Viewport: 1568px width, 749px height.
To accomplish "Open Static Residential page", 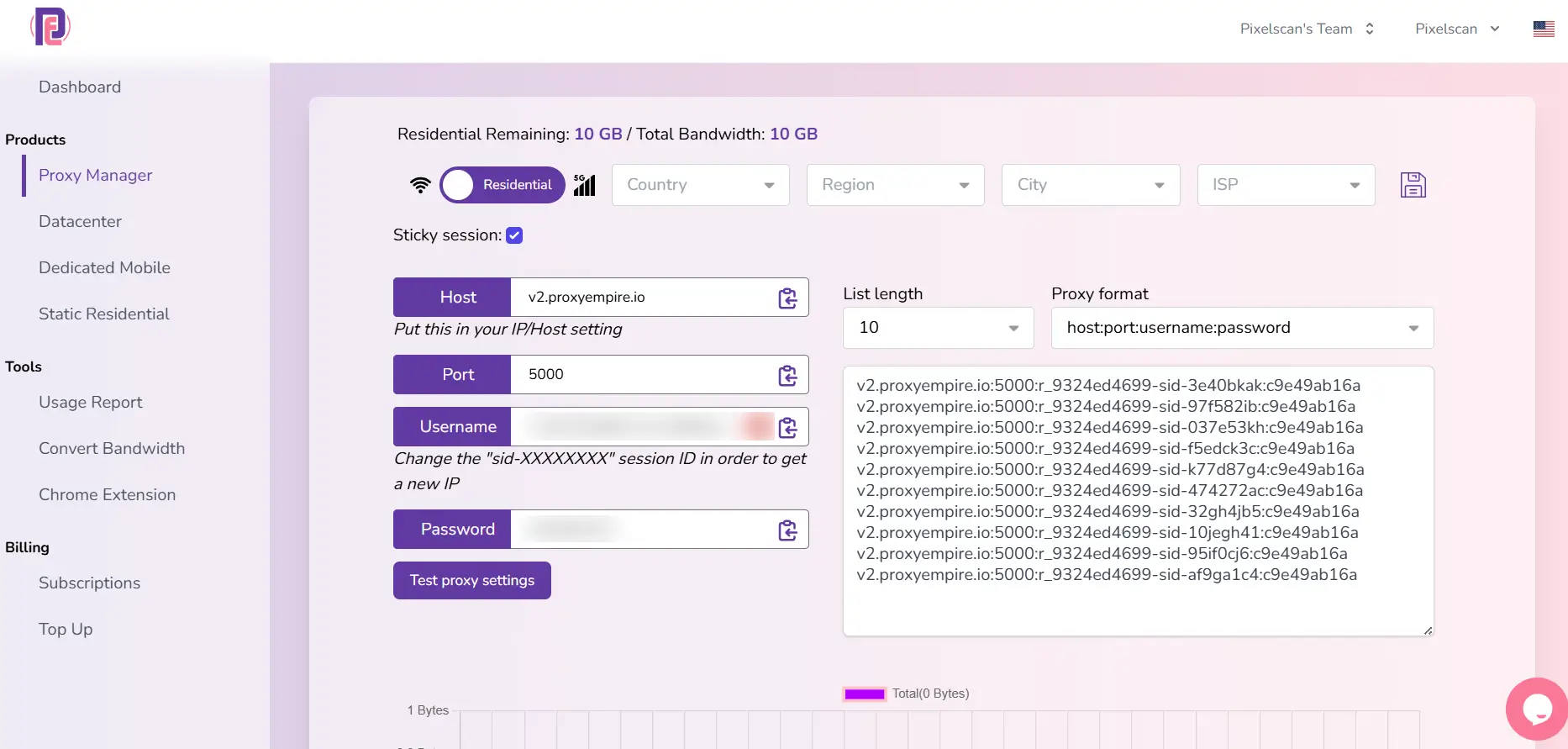I will [x=104, y=314].
